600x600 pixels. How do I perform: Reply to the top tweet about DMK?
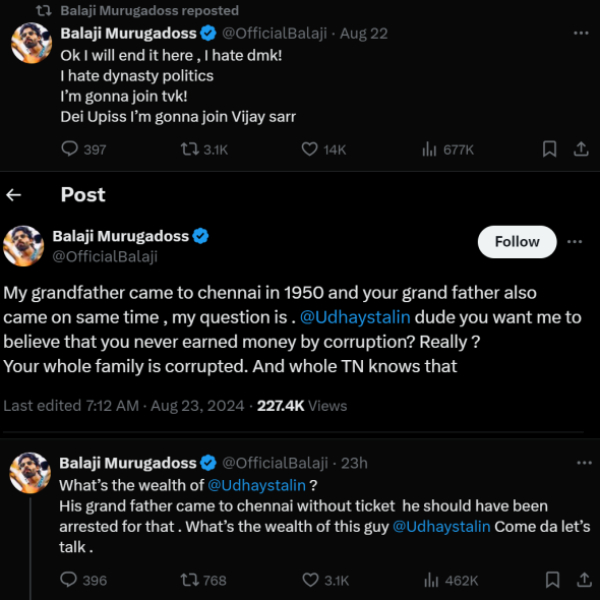(70, 149)
